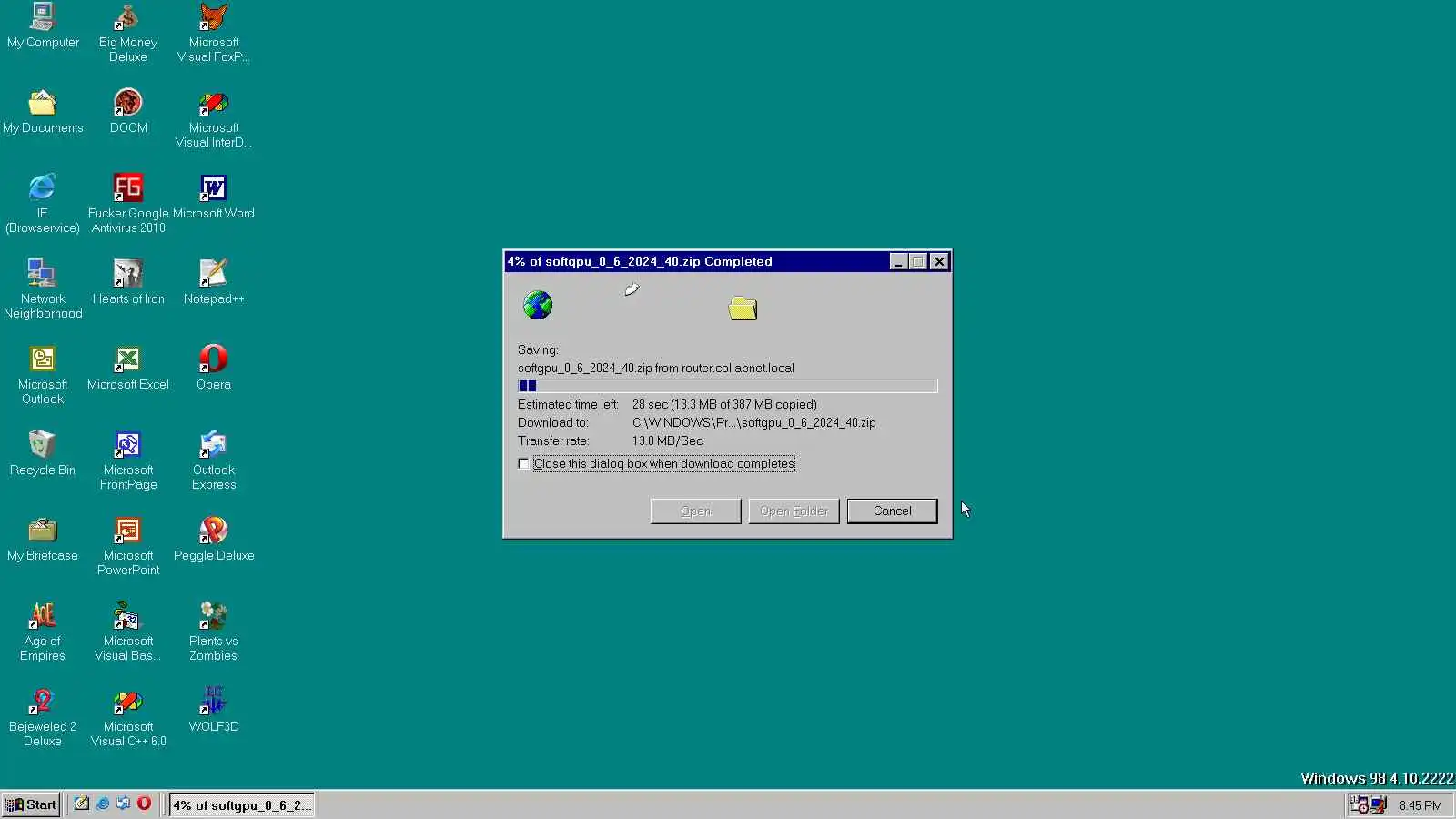Image resolution: width=1456 pixels, height=819 pixels.
Task: Cancel the softgpu zip download
Action: pyautogui.click(x=892, y=511)
